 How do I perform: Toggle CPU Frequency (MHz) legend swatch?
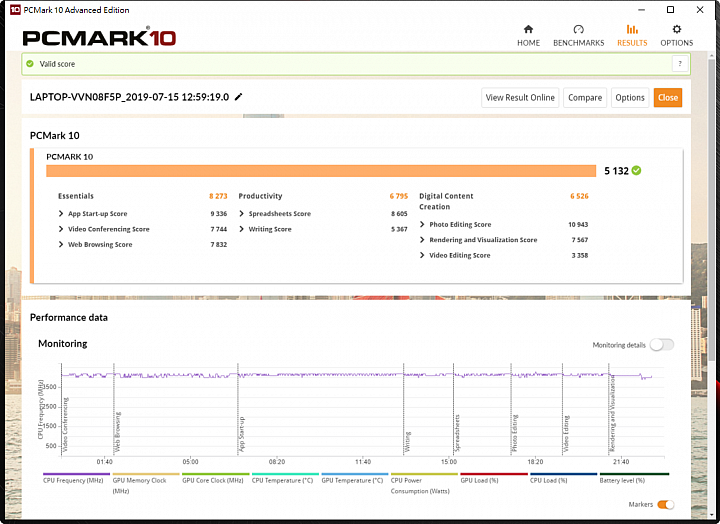click(76, 474)
